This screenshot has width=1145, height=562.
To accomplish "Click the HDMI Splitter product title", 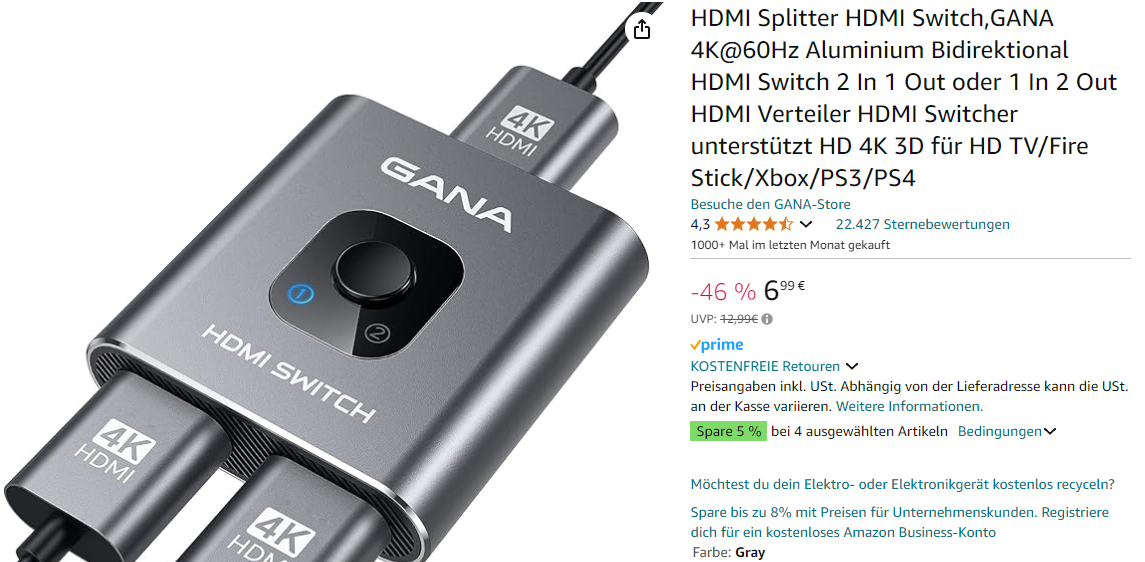I will click(904, 98).
